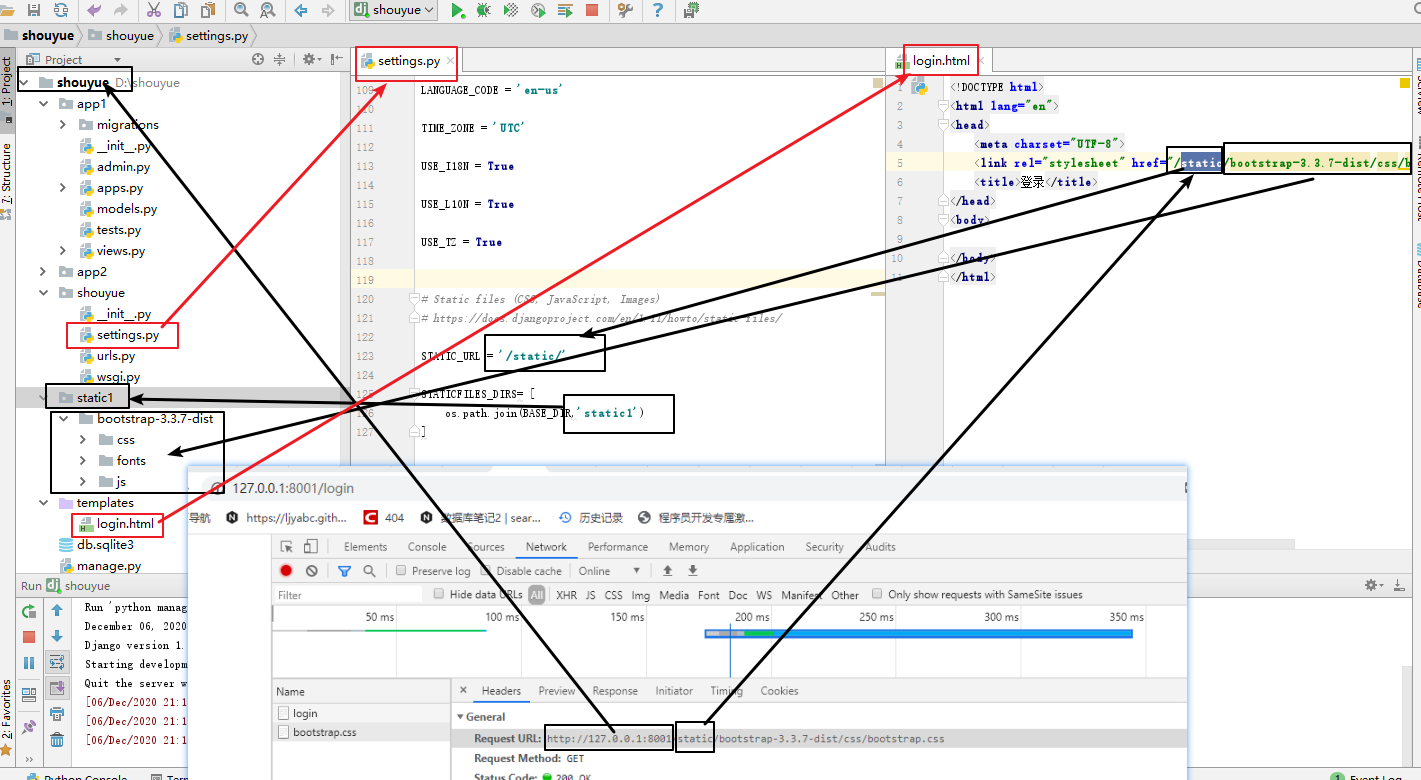Image resolution: width=1421 pixels, height=780 pixels.
Task: Open Project panel gear settings
Action: 309,60
